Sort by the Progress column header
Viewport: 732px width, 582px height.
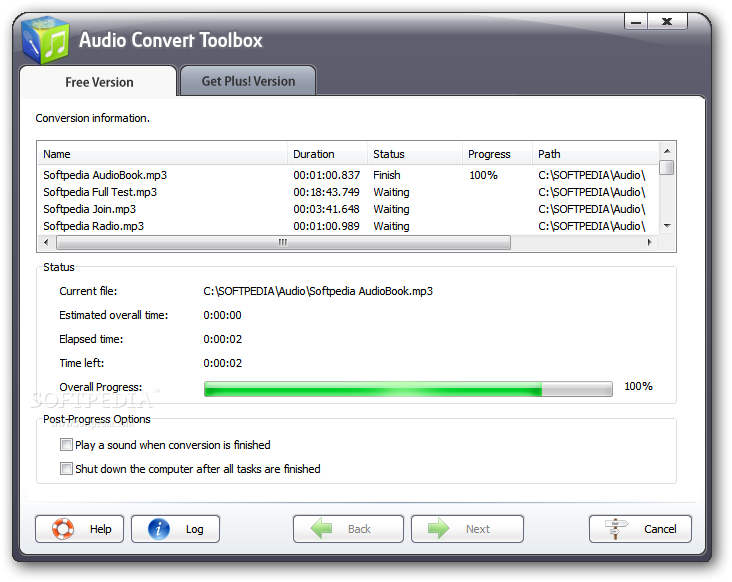coord(497,154)
